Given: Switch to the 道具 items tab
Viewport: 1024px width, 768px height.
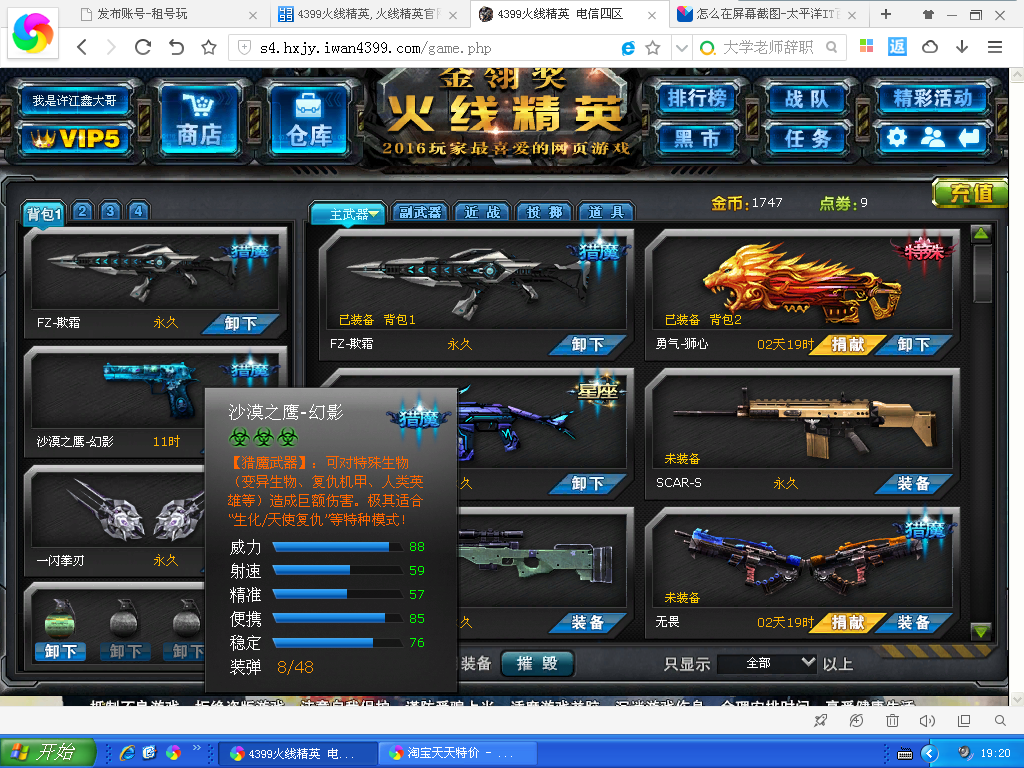Looking at the screenshot, I should click(x=606, y=212).
